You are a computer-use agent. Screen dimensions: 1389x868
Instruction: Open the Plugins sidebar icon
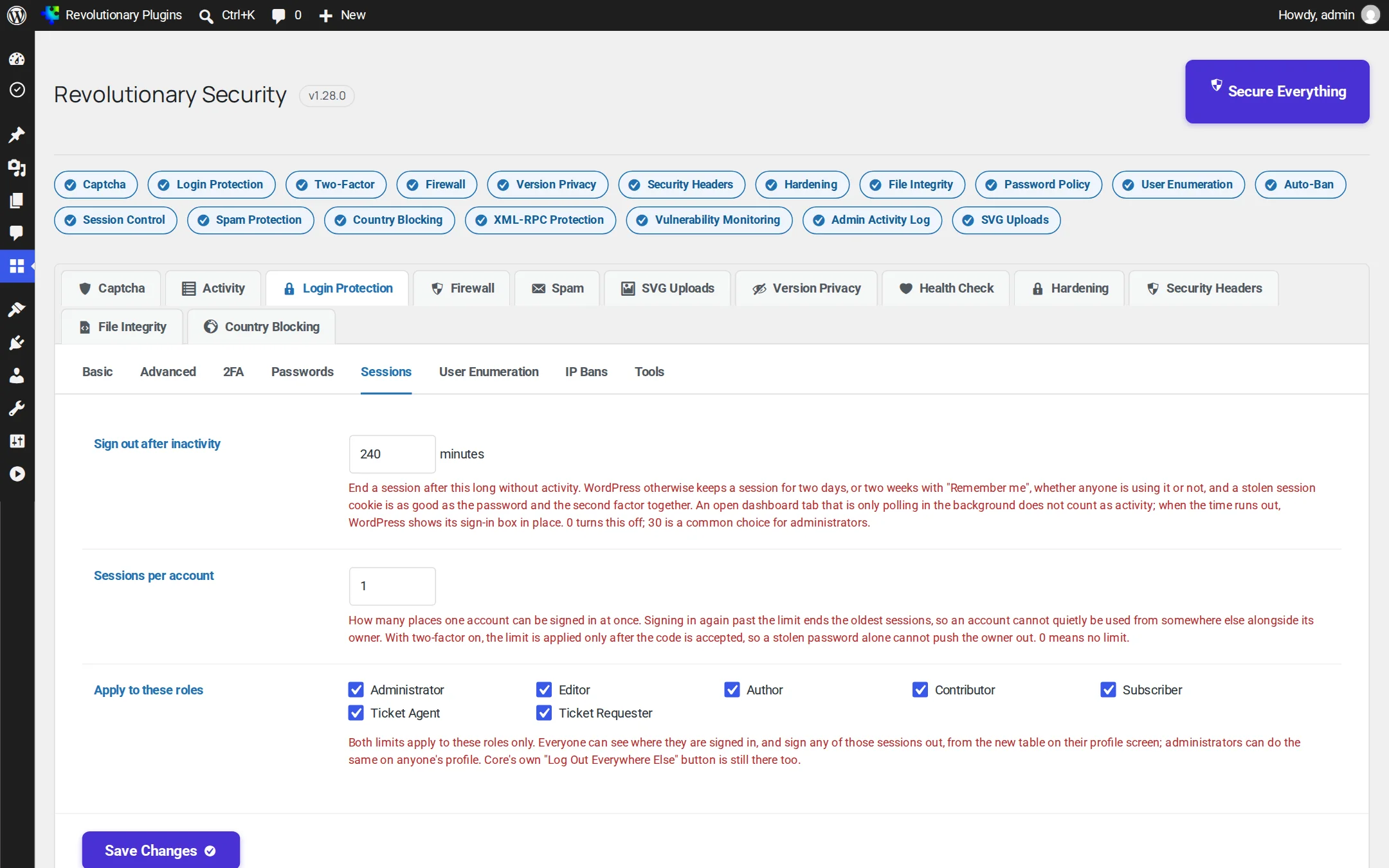17,343
